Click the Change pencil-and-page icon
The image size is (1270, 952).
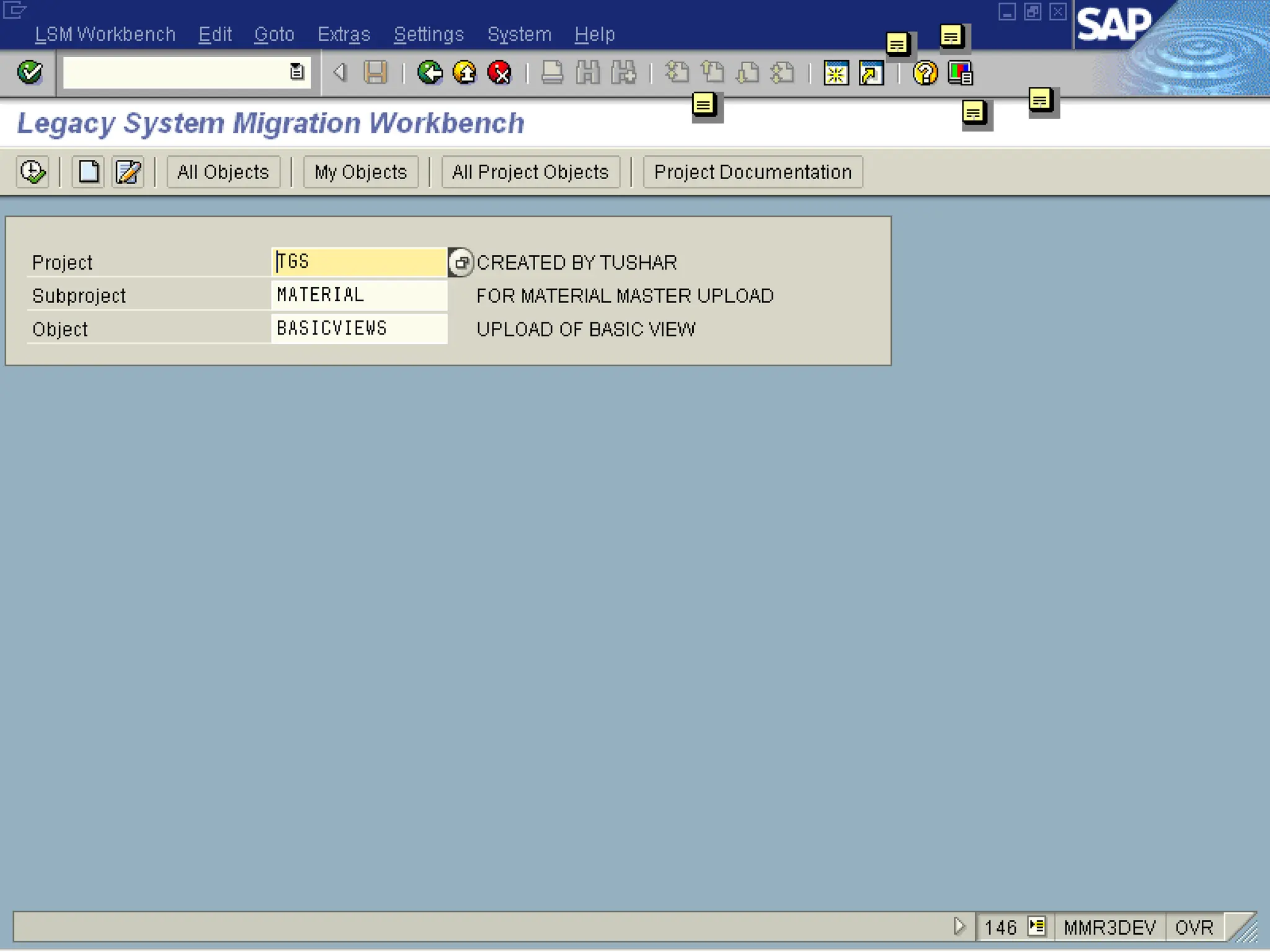128,172
